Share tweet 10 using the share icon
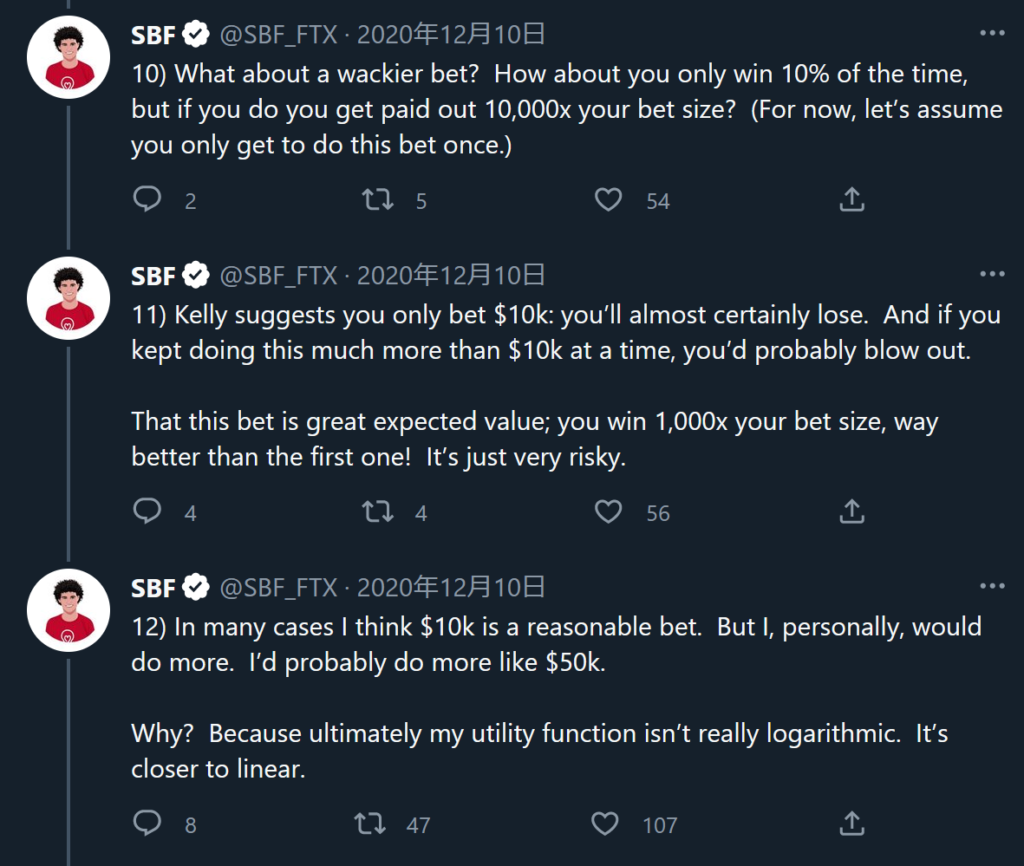The height and width of the screenshot is (866, 1024). click(851, 200)
